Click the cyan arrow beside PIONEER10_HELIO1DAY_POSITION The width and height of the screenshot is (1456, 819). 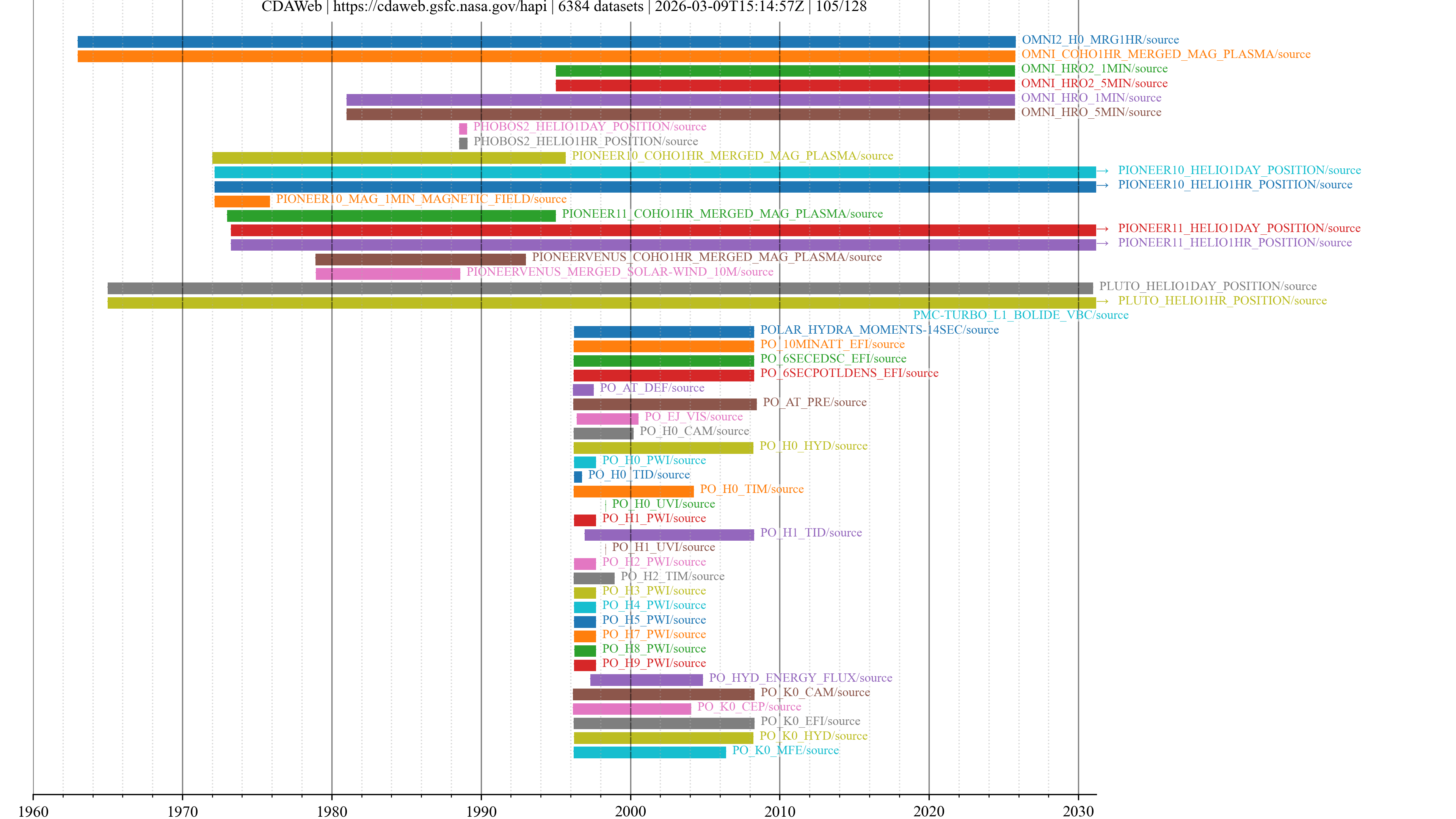[x=1102, y=171]
